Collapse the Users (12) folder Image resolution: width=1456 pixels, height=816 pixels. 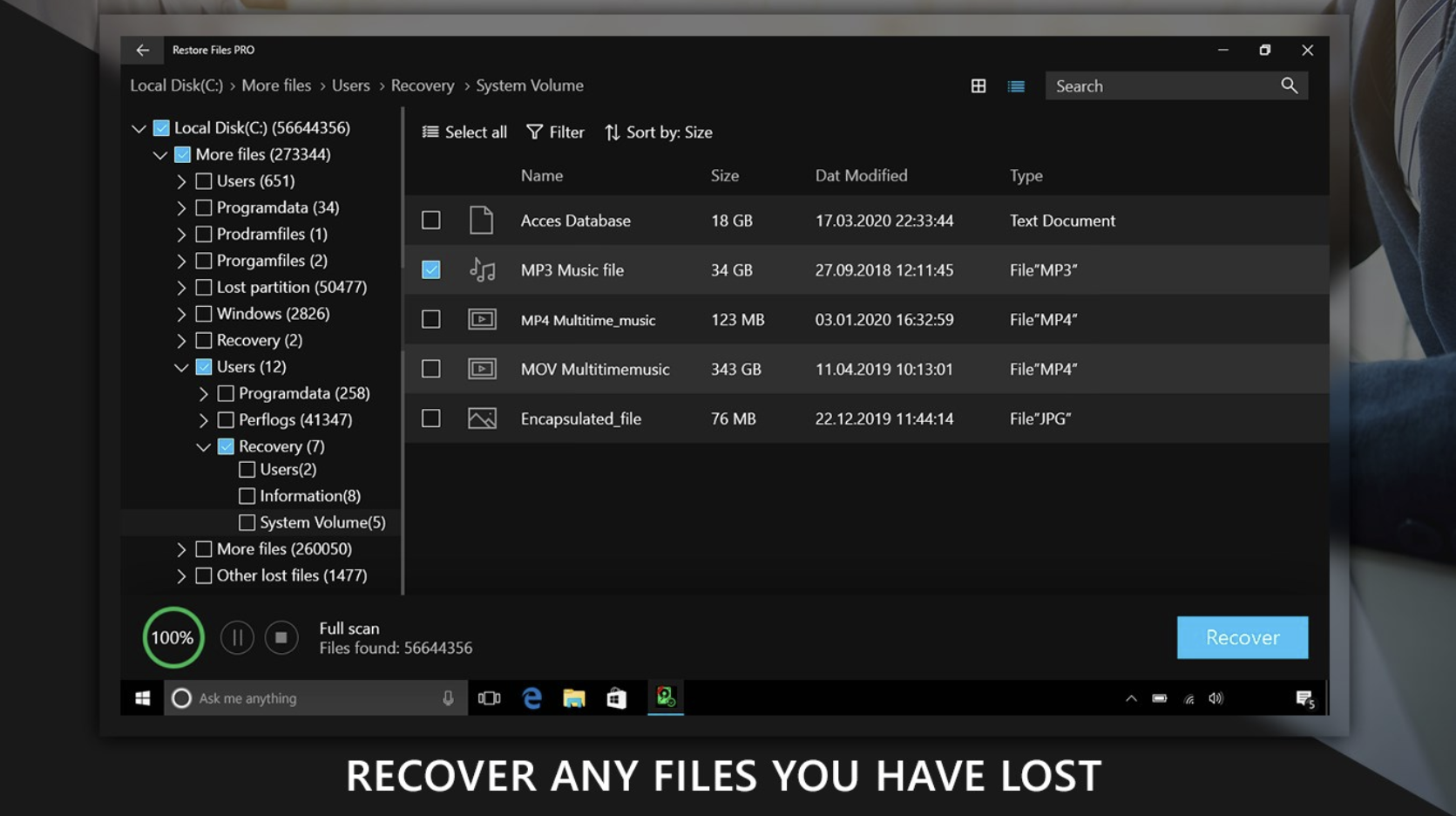181,368
